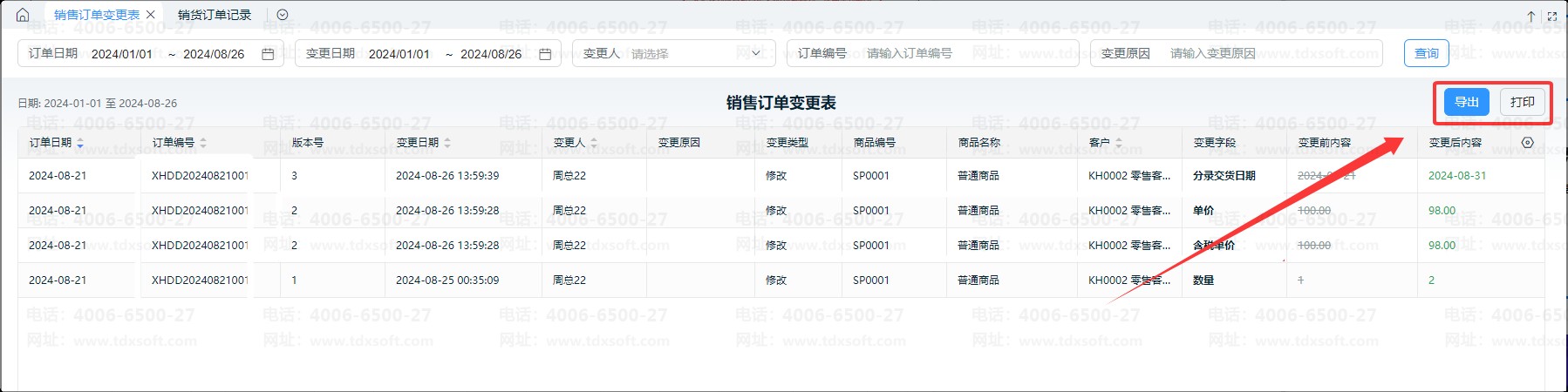Toggle fullscreen with the expand icon
1568x392 pixels.
pos(1552,16)
